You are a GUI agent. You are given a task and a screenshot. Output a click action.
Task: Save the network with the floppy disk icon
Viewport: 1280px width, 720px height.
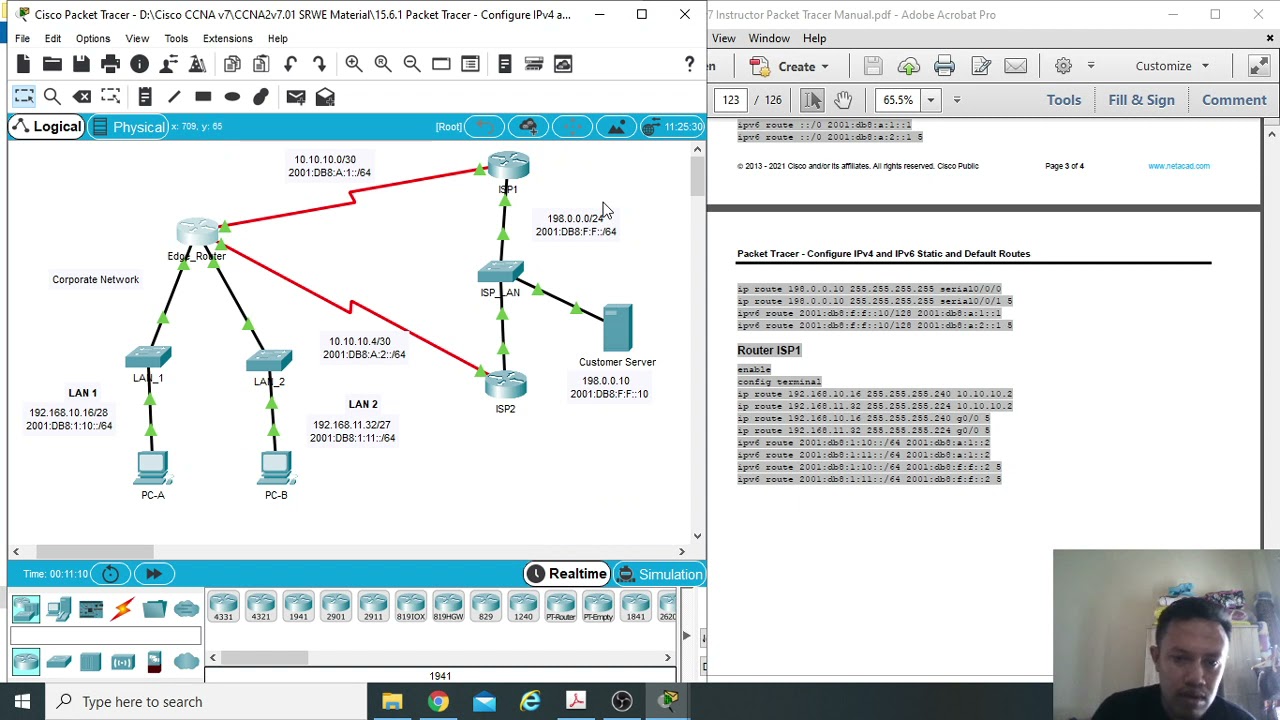tap(81, 64)
